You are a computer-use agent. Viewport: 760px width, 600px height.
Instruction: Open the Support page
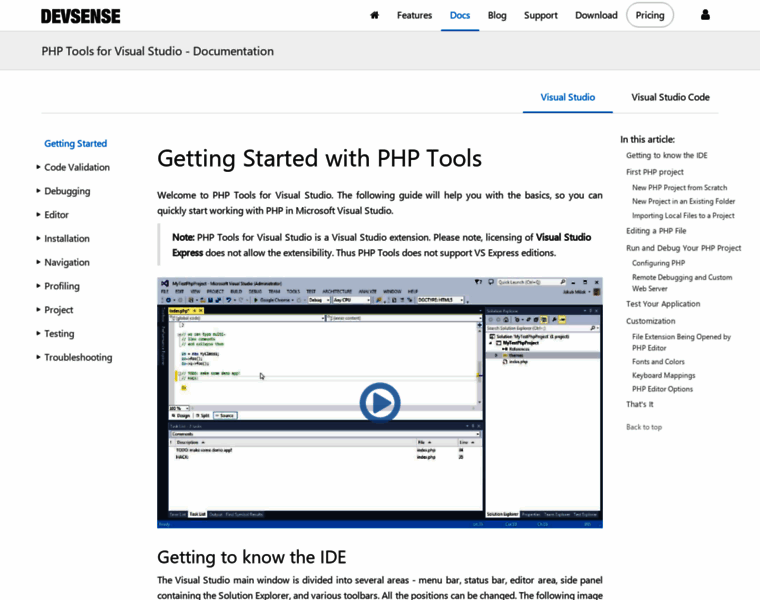(x=540, y=15)
